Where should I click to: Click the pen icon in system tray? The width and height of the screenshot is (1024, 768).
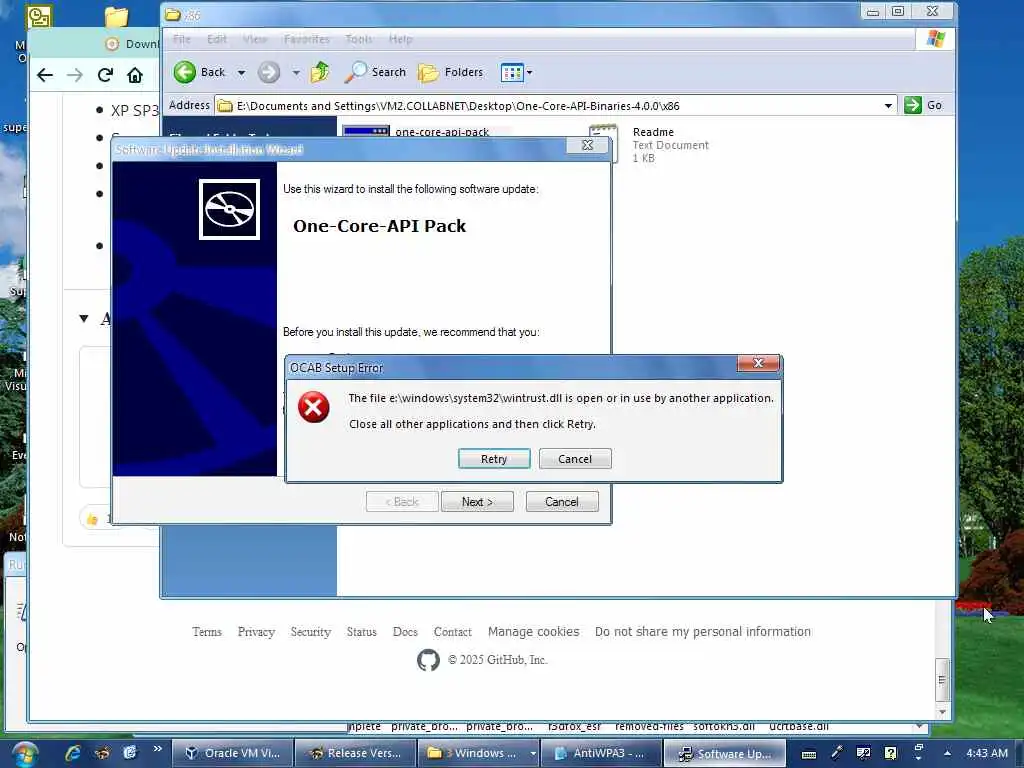coord(837,753)
